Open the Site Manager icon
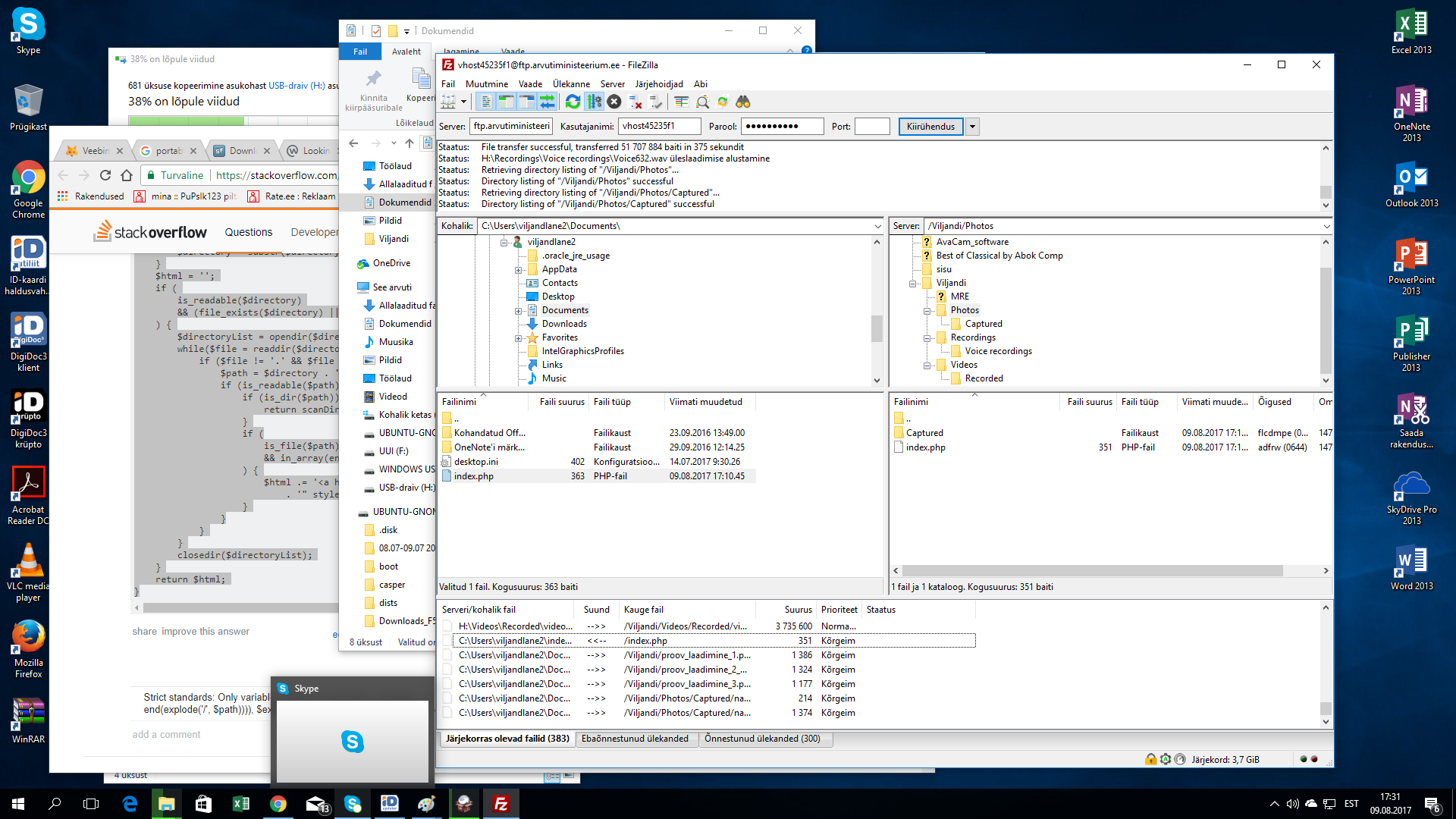 click(x=449, y=102)
